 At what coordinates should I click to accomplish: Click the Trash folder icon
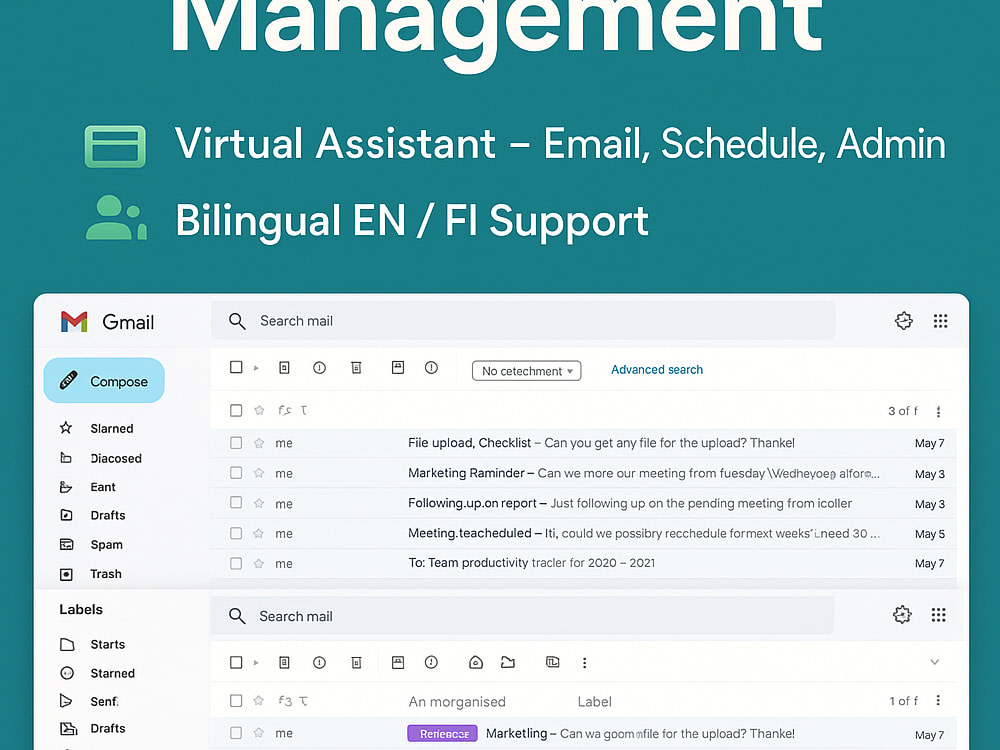(66, 574)
